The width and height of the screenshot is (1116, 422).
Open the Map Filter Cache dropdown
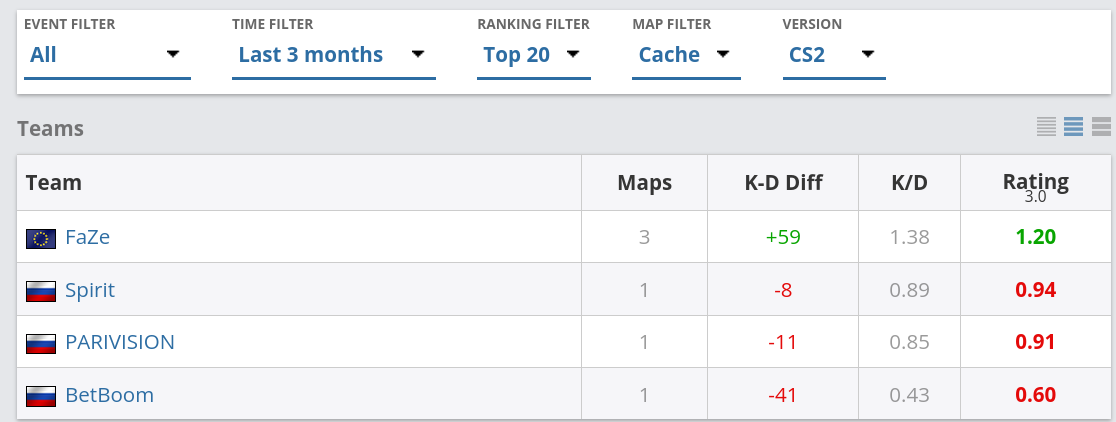[686, 55]
